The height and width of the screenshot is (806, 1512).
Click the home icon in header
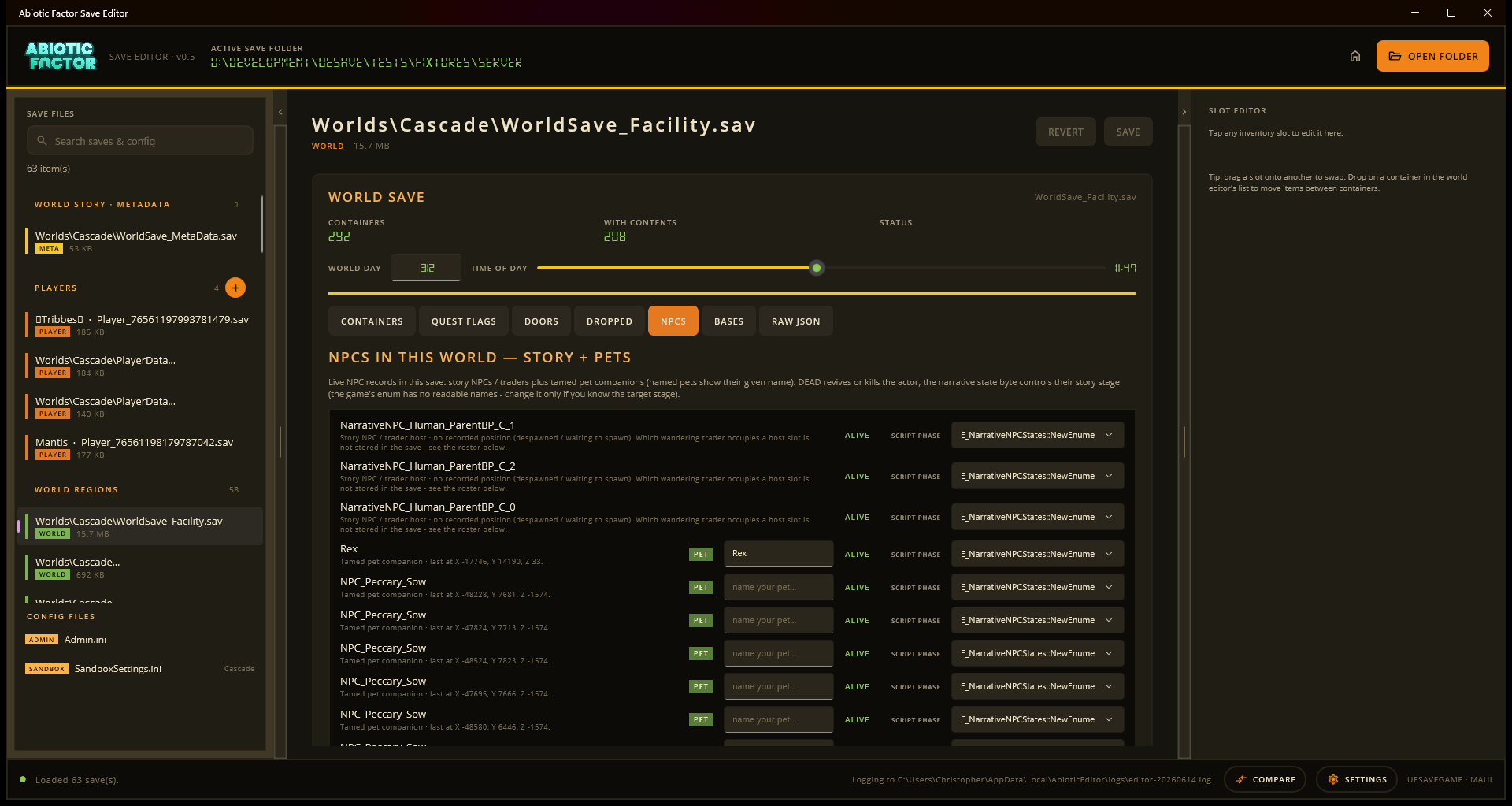[1354, 56]
